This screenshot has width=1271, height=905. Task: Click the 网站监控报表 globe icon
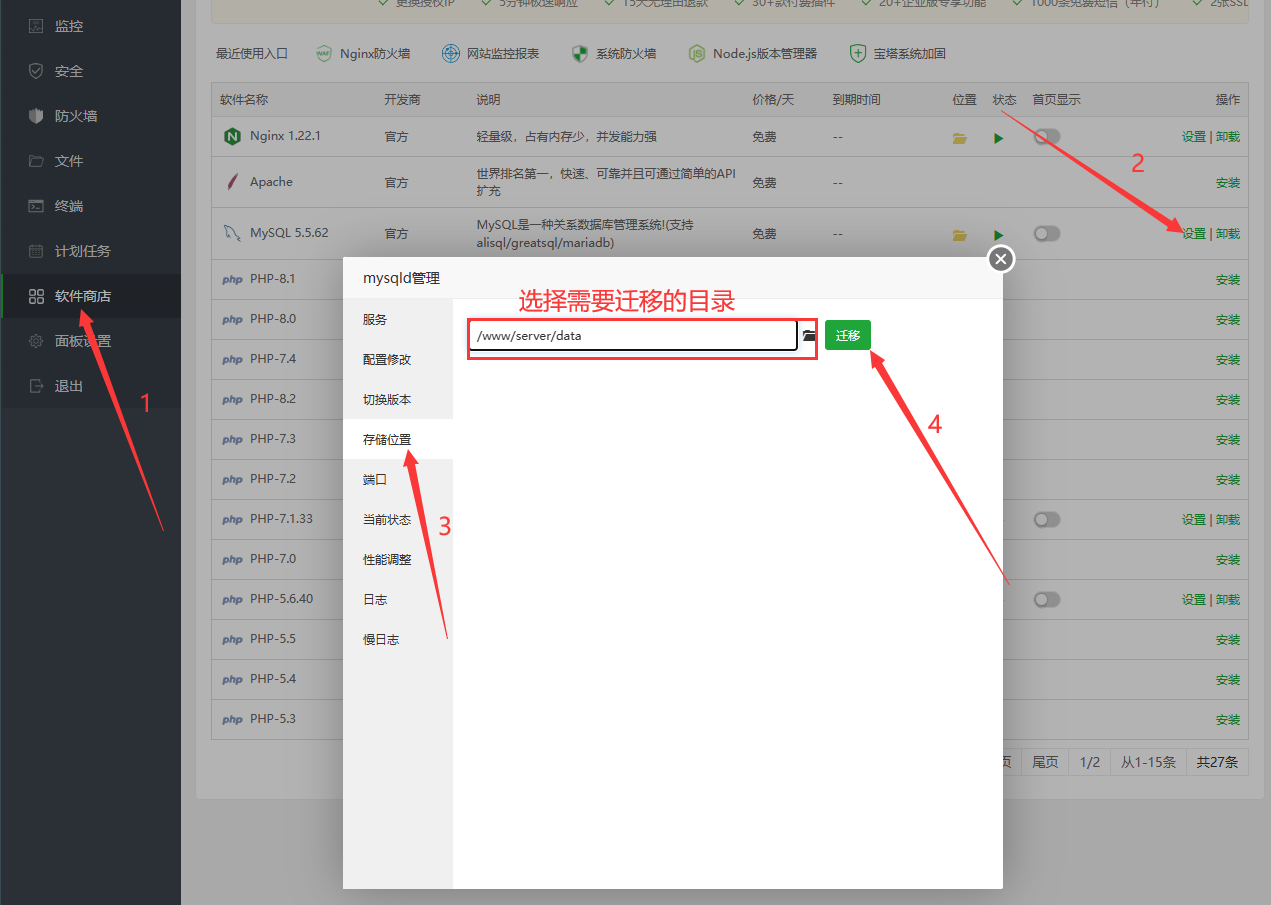[451, 54]
